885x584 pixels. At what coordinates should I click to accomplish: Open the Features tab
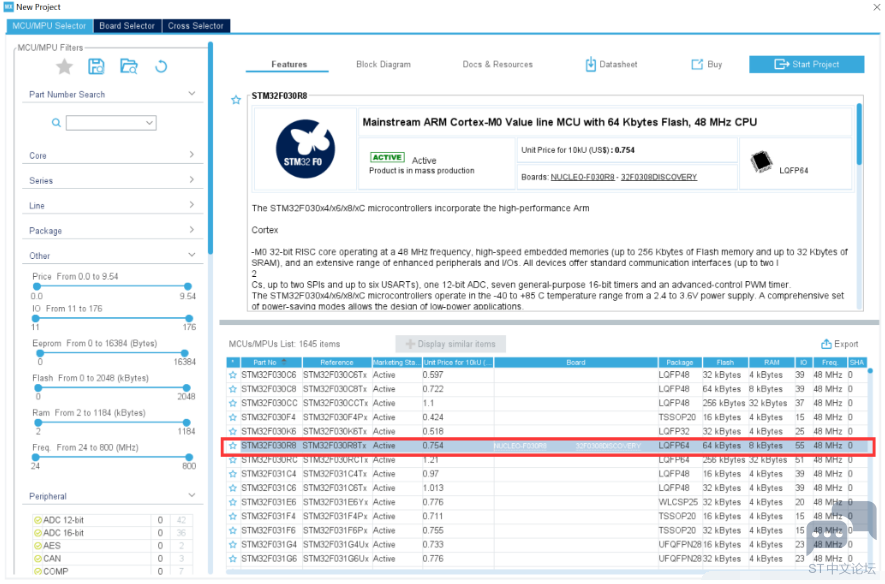point(289,64)
